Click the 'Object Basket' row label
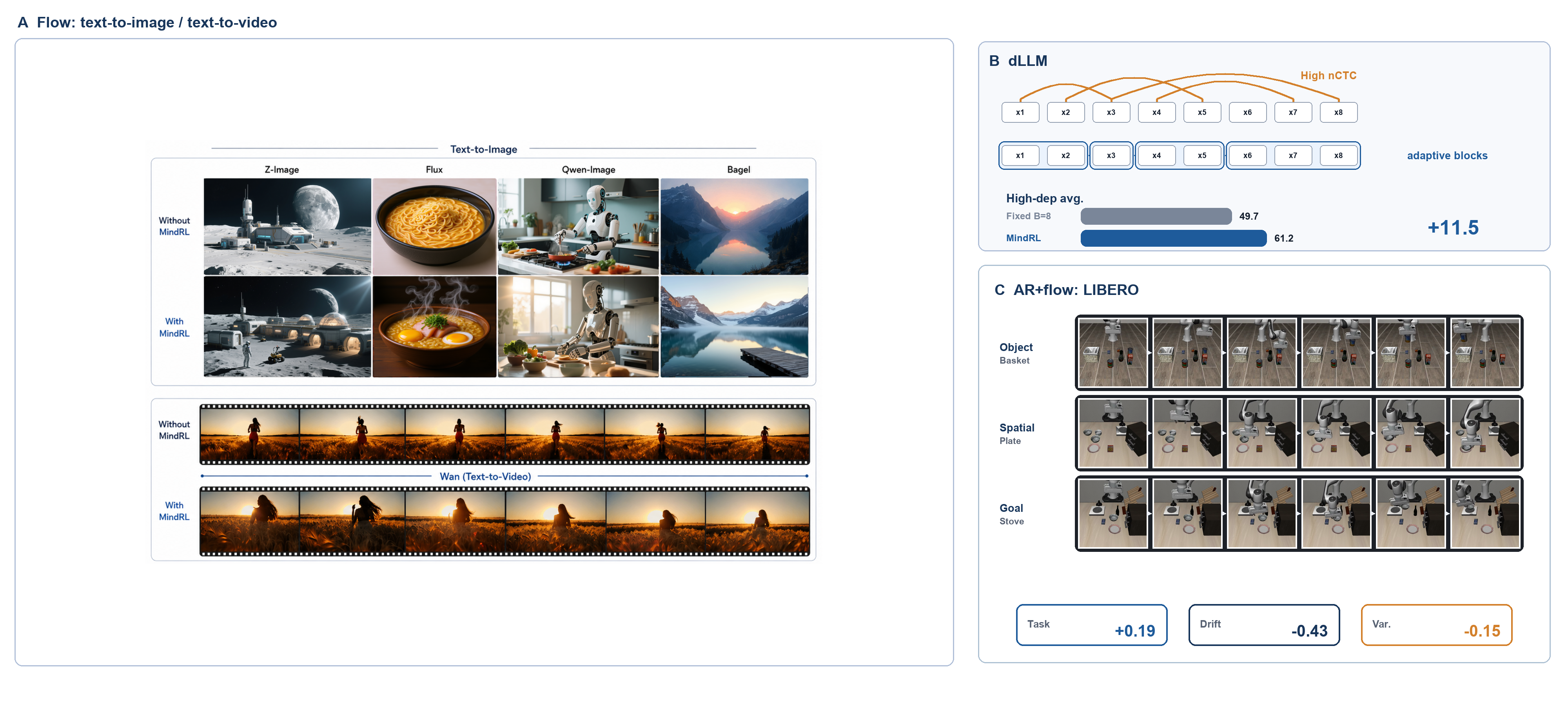Image resolution: width=1568 pixels, height=706 pixels. click(1016, 353)
